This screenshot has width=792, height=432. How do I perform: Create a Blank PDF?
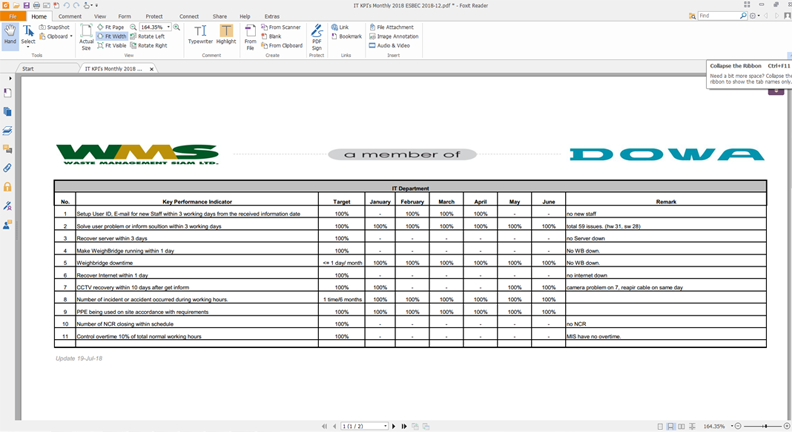tap(271, 36)
